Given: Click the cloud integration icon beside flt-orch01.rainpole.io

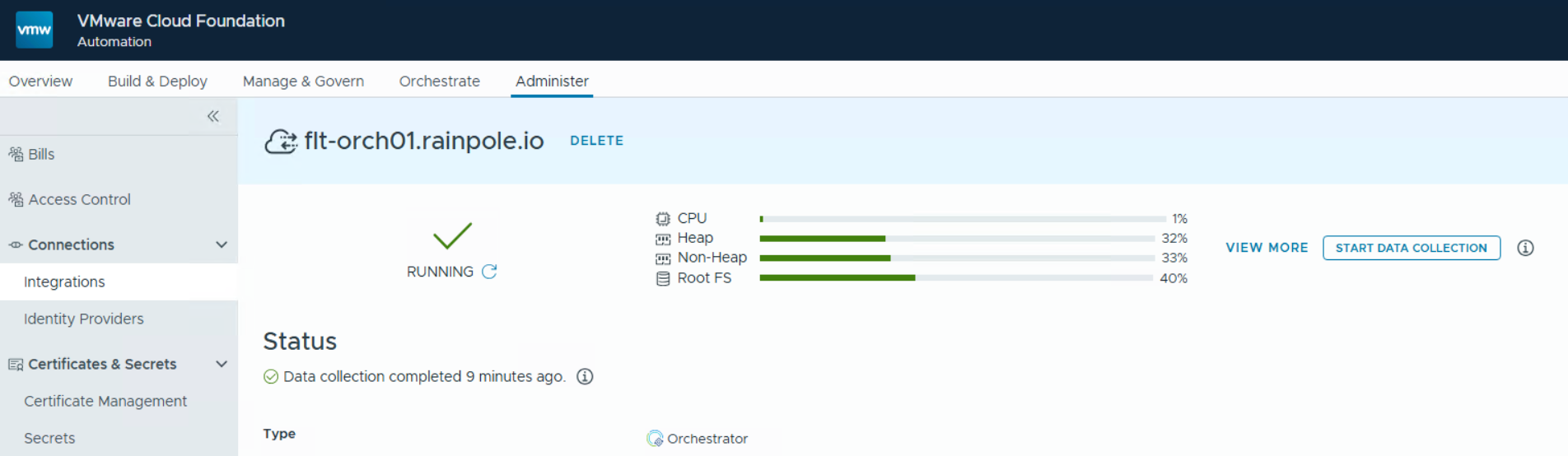Looking at the screenshot, I should coord(281,142).
